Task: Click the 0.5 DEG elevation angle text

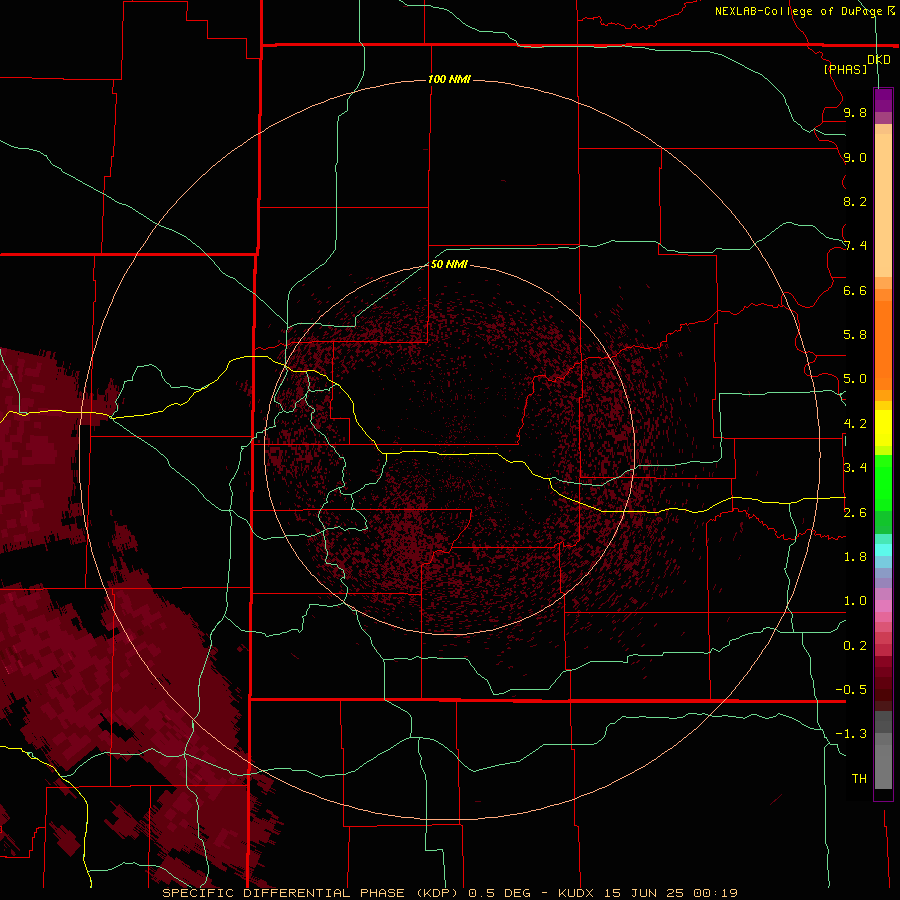Action: tap(499, 893)
